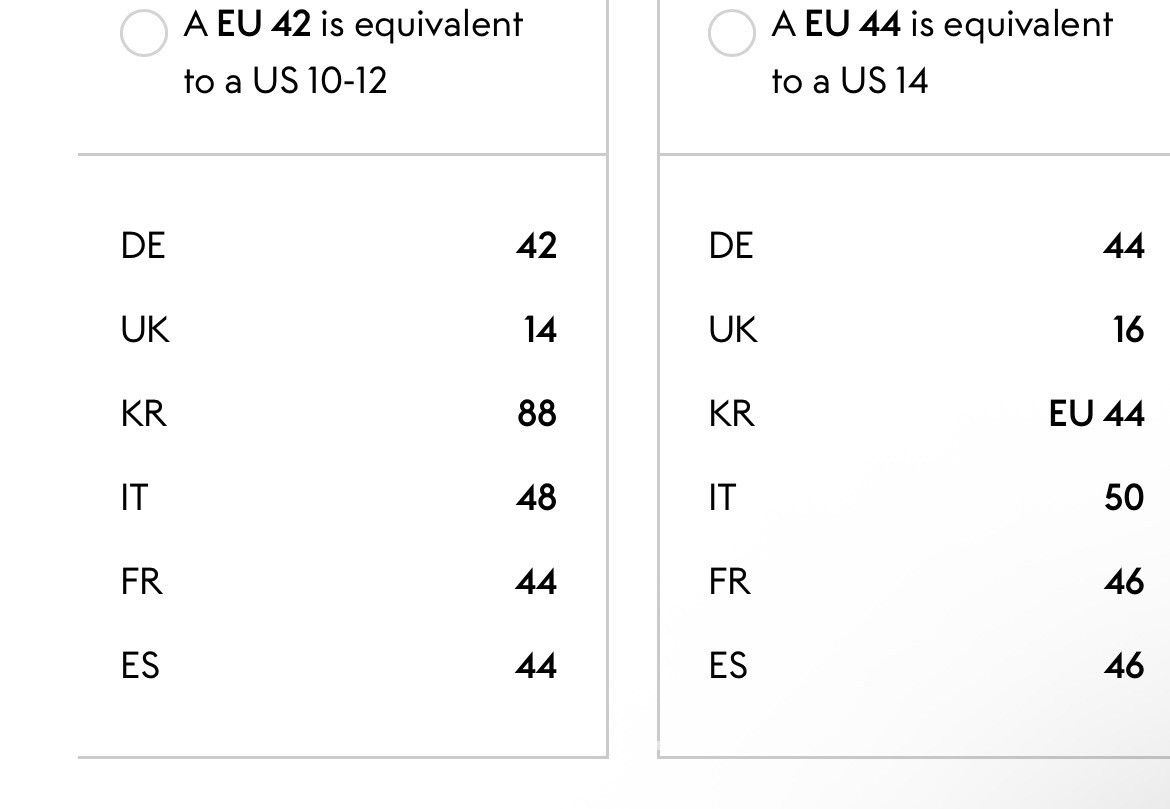Click IT label in the EU 44 card
This screenshot has height=809, width=1170.
pos(722,498)
